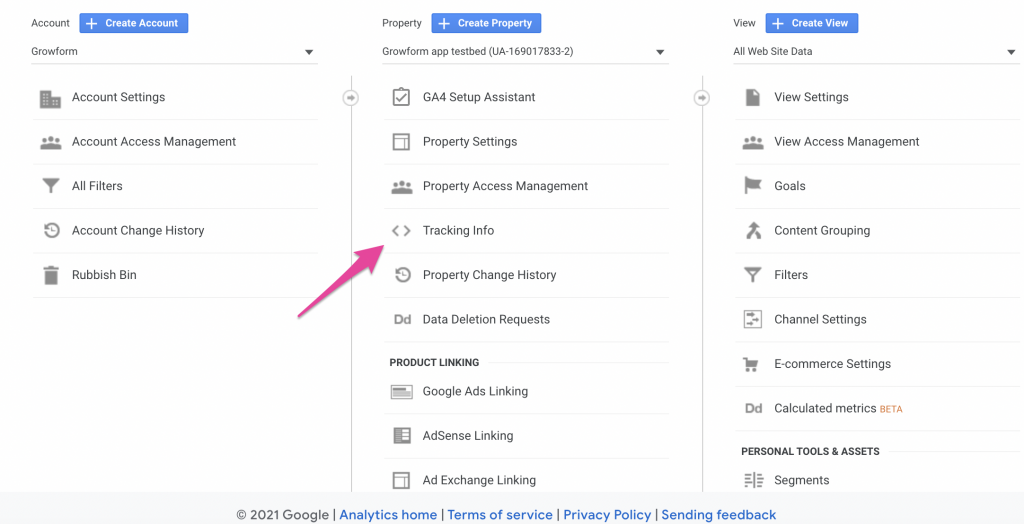1024x524 pixels.
Task: Open the All Web Site Data view dropdown
Action: click(876, 52)
